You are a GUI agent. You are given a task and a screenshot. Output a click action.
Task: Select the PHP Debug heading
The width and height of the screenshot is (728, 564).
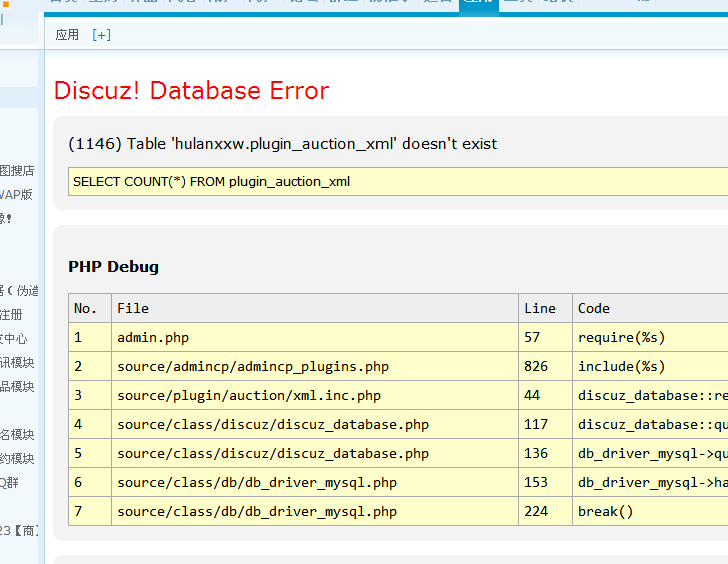113,266
